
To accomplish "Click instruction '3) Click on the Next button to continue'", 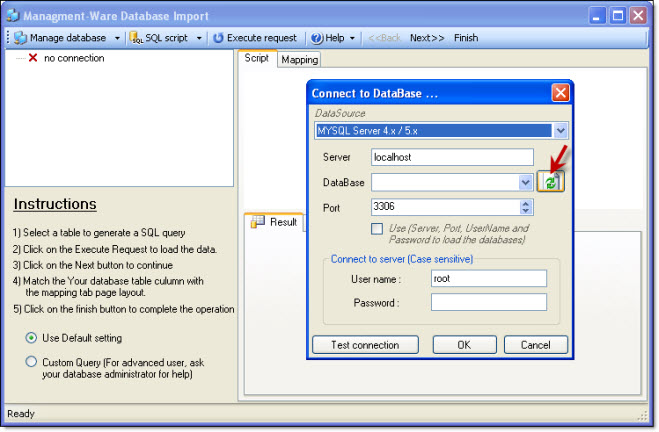I will [x=93, y=265].
